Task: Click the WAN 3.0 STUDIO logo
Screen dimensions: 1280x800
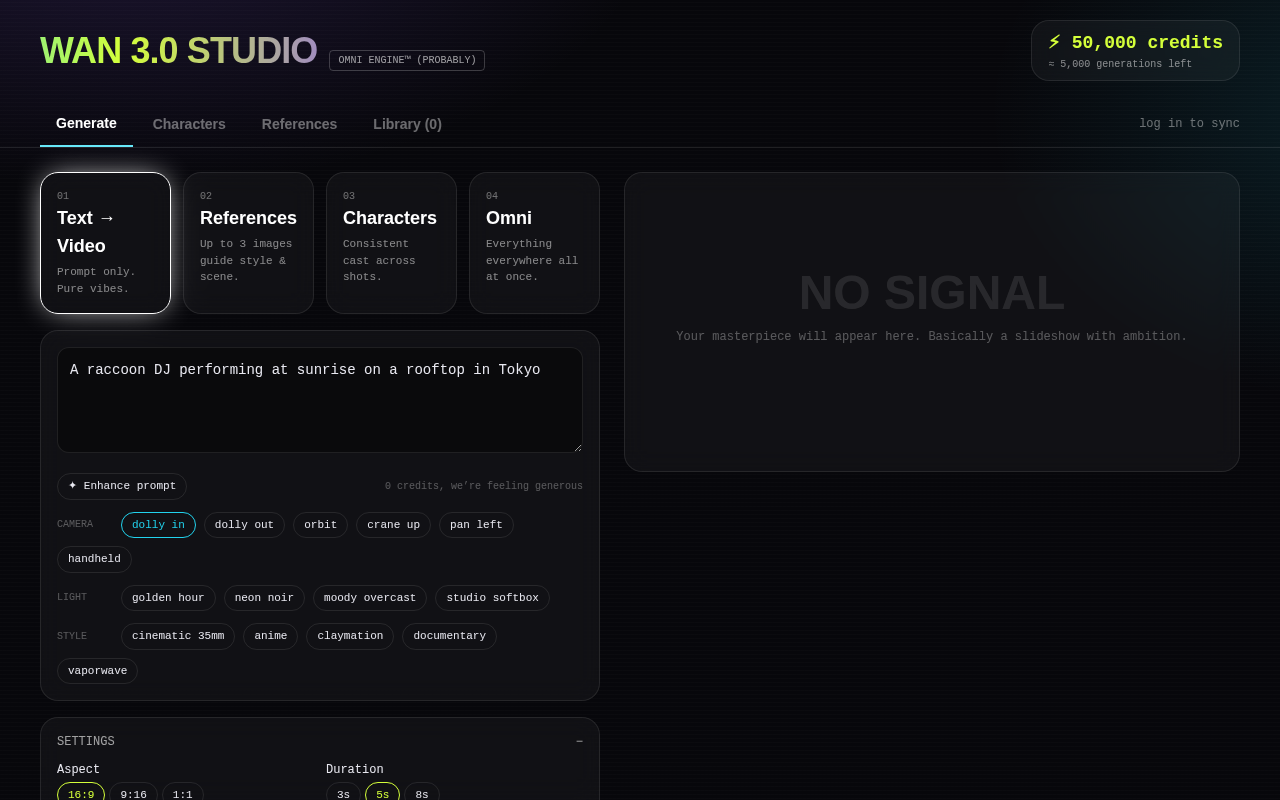Action: tap(178, 51)
